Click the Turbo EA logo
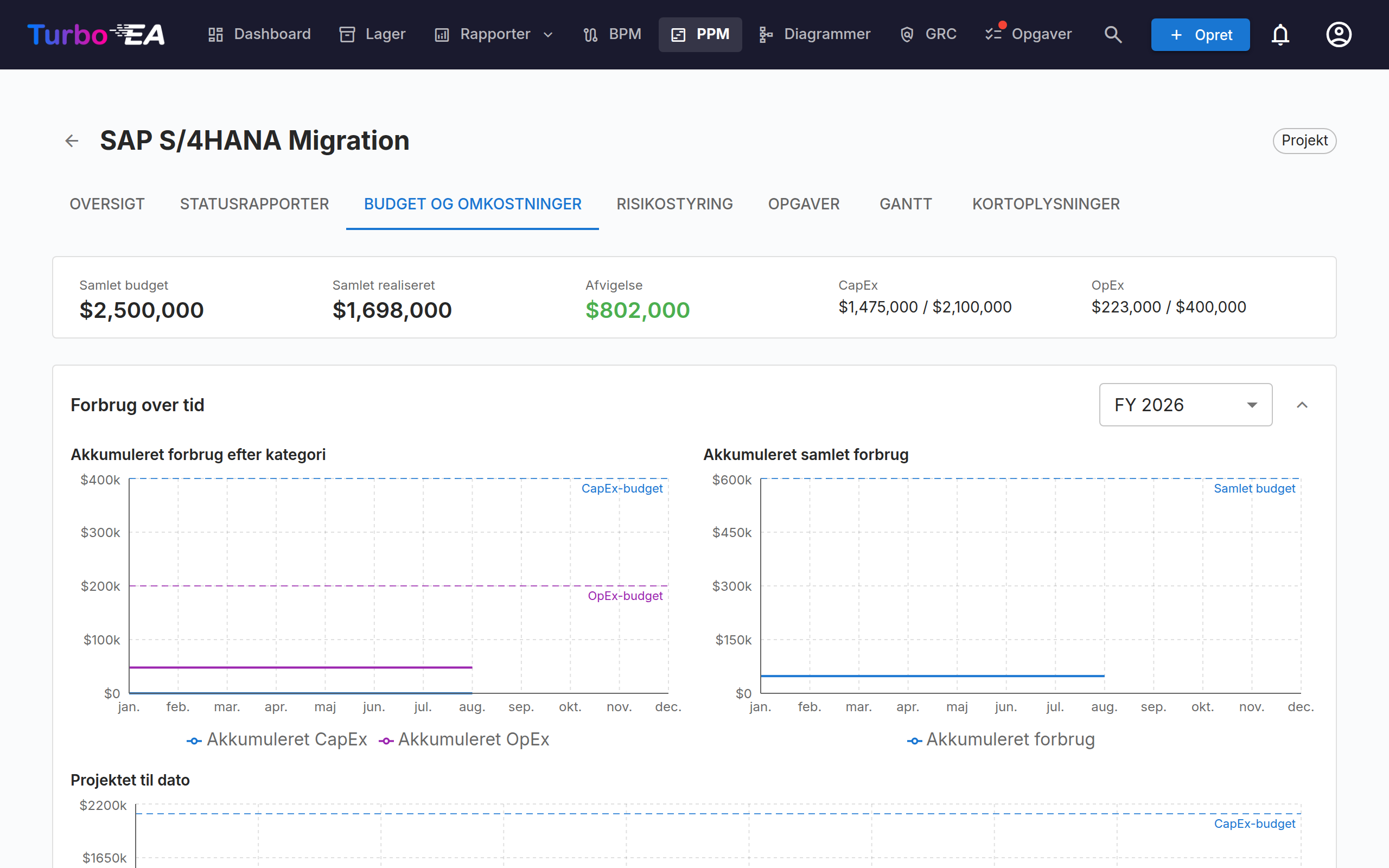This screenshot has width=1389, height=868. coord(97,34)
